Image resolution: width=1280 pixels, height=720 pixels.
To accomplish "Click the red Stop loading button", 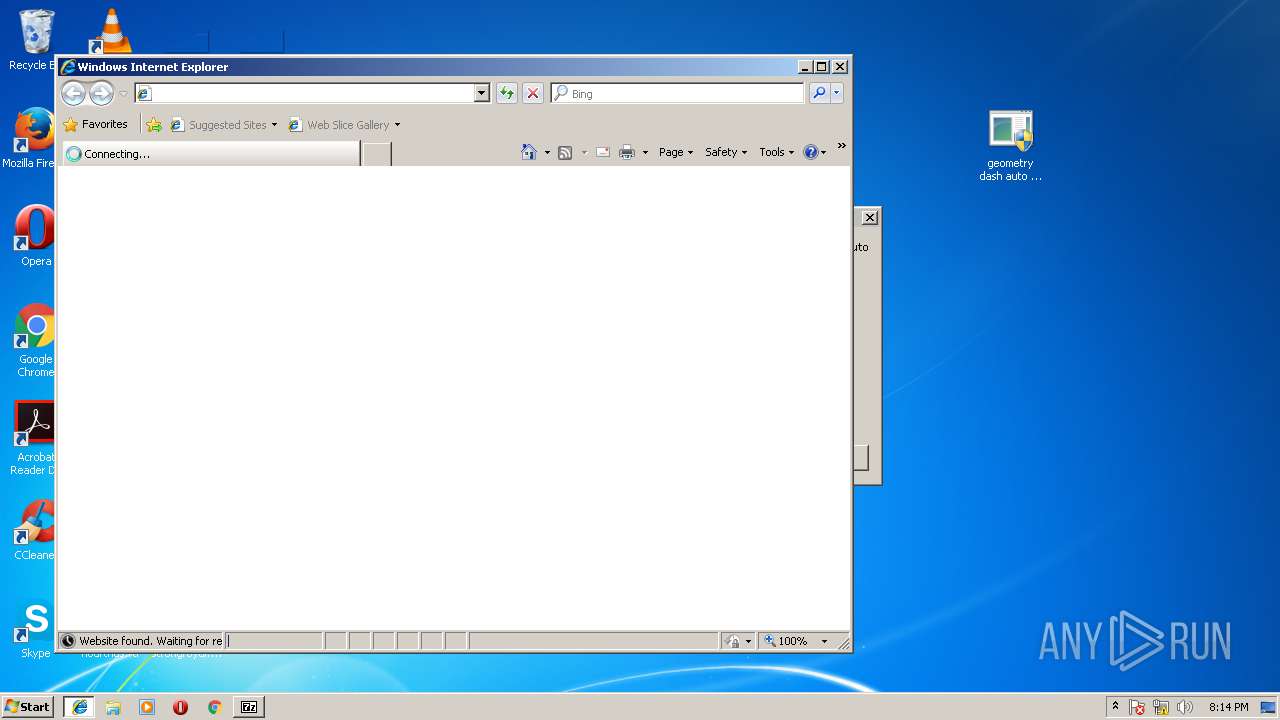I will point(533,93).
